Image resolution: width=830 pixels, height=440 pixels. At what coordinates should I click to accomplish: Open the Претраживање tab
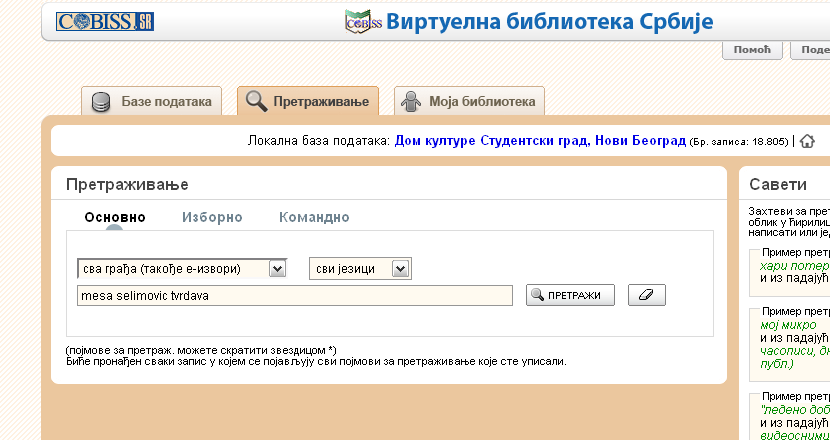(308, 101)
